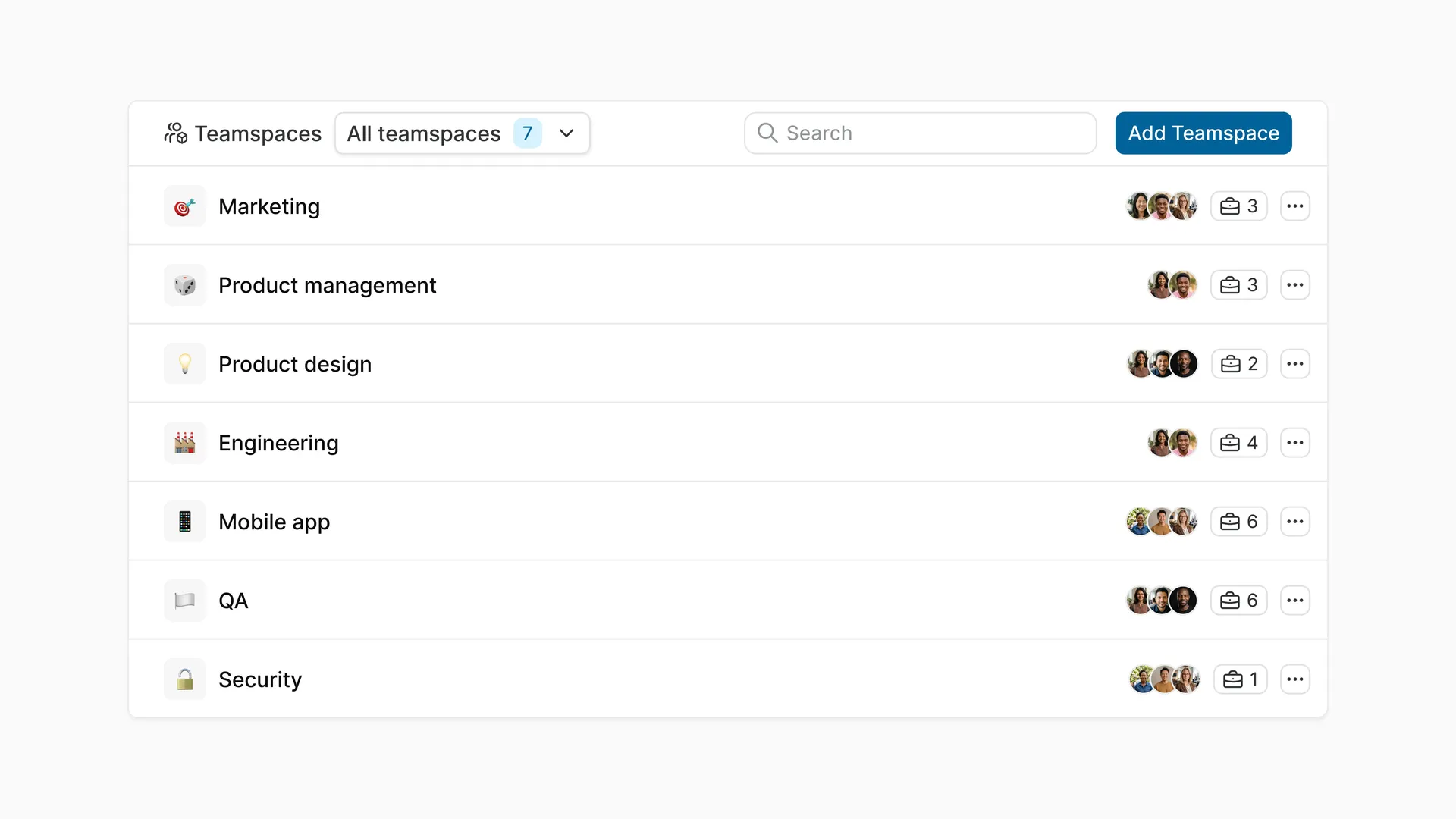Click the Engineering factory icon
The width and height of the screenshot is (1456, 819).
pos(185,443)
